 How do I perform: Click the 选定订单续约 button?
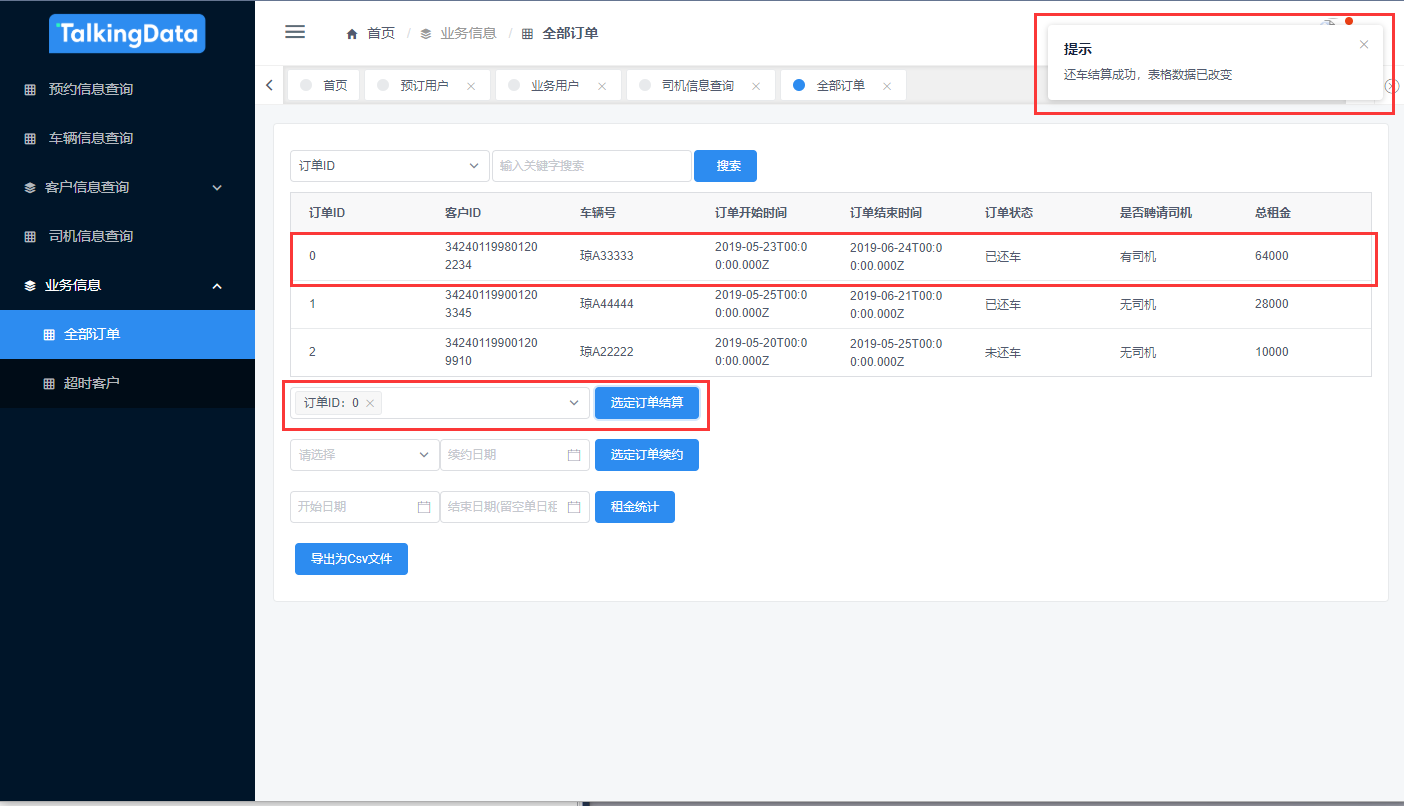pyautogui.click(x=647, y=455)
